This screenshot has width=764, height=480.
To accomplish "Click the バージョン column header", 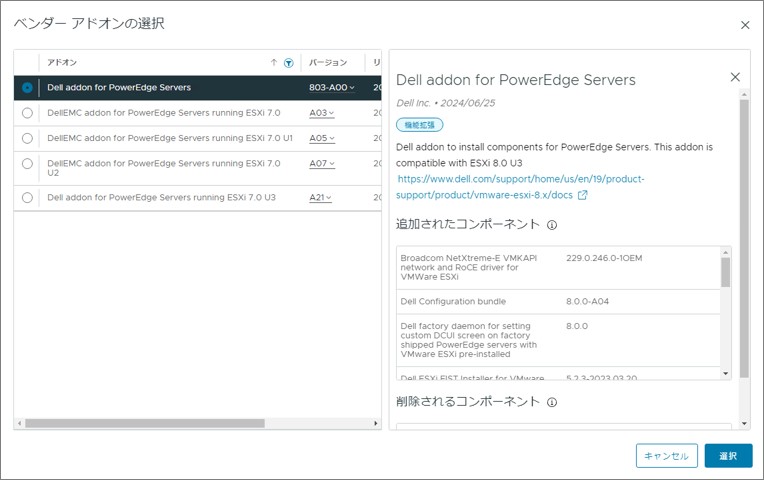I will coord(328,62).
